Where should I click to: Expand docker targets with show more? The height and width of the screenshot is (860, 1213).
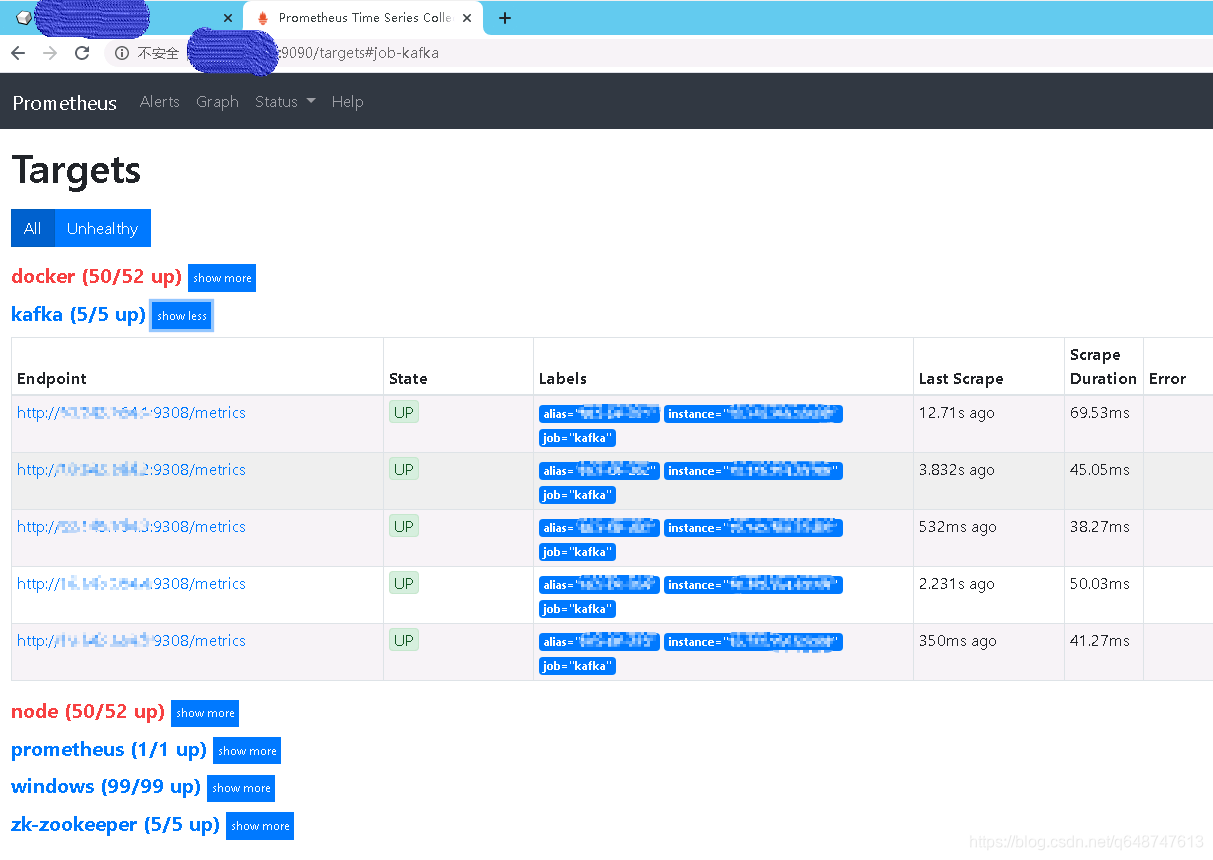[222, 278]
